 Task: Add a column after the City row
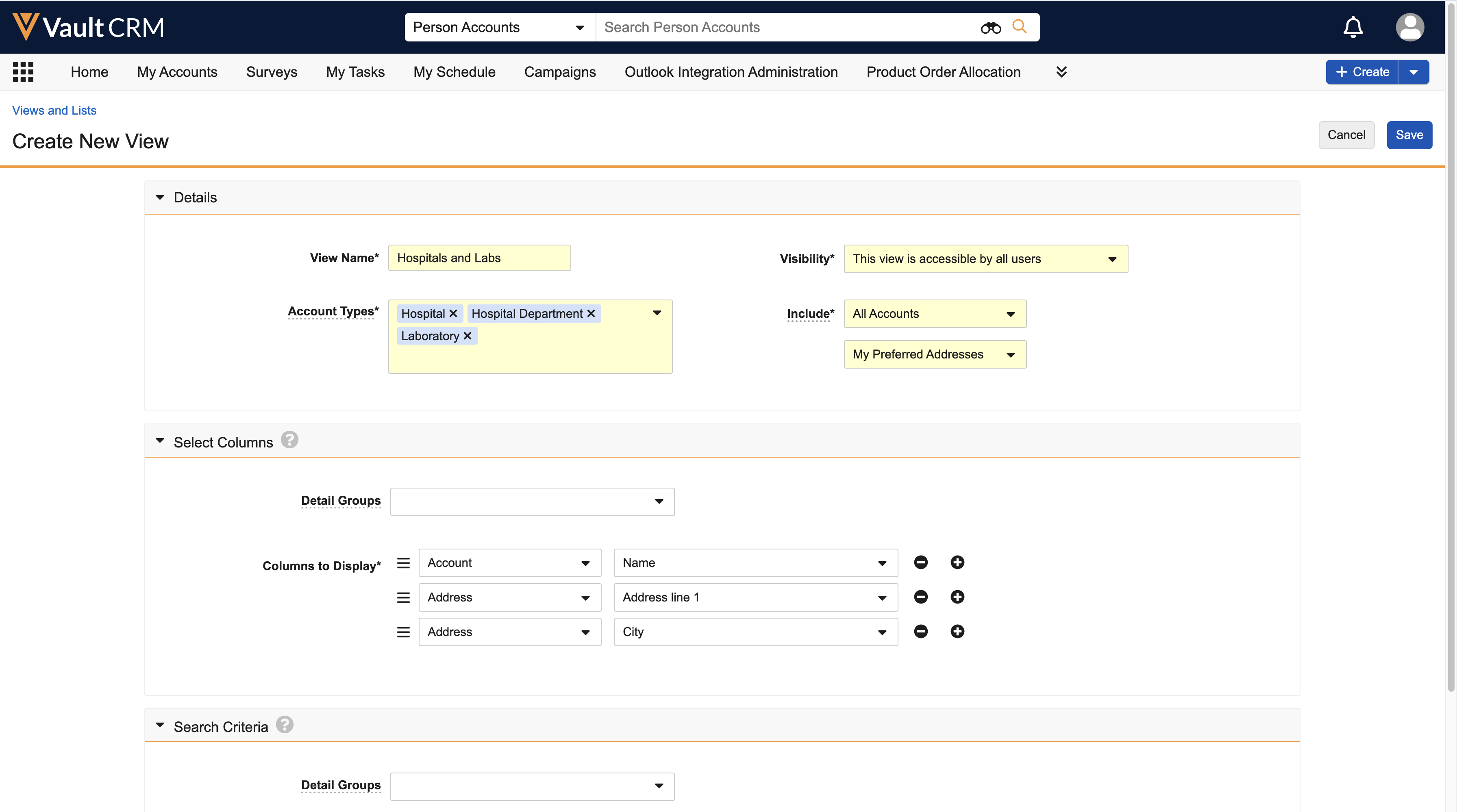pos(957,632)
